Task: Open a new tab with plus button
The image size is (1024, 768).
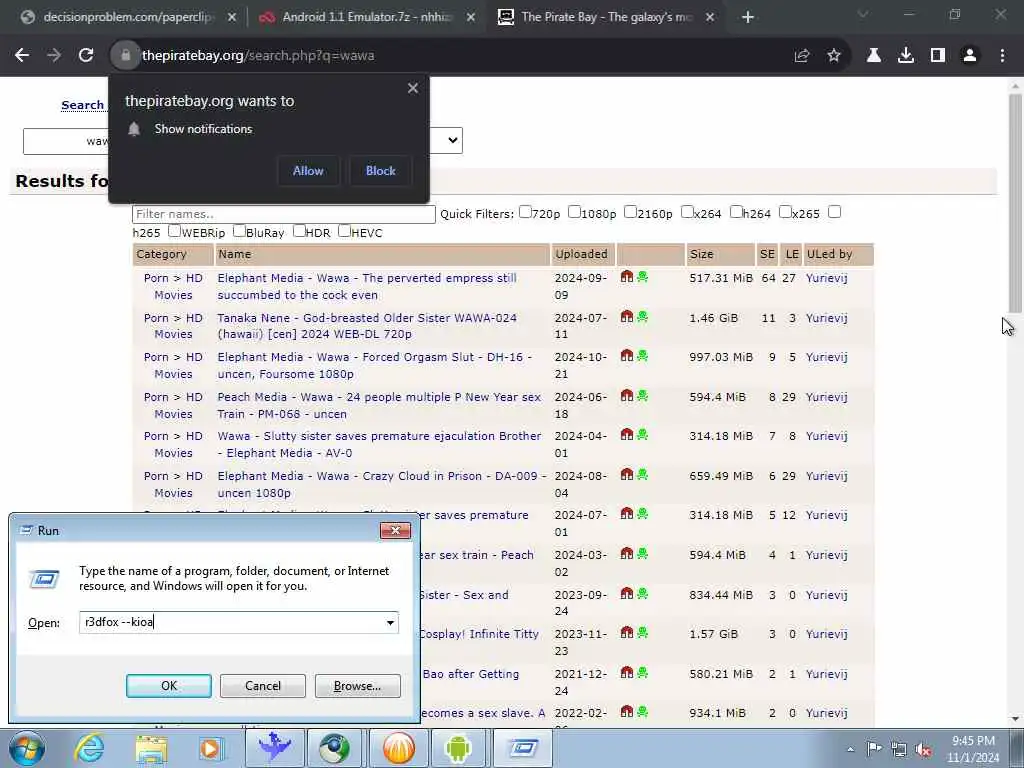Action: point(748,17)
